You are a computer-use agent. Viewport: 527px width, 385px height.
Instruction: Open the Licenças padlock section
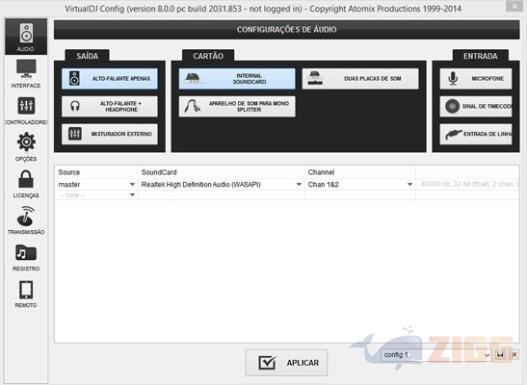coord(26,183)
